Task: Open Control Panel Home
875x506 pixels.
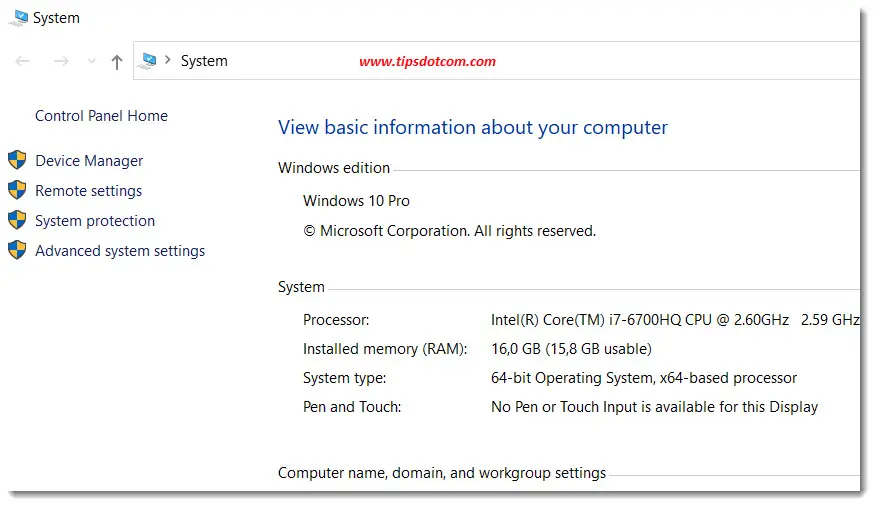Action: coord(102,115)
